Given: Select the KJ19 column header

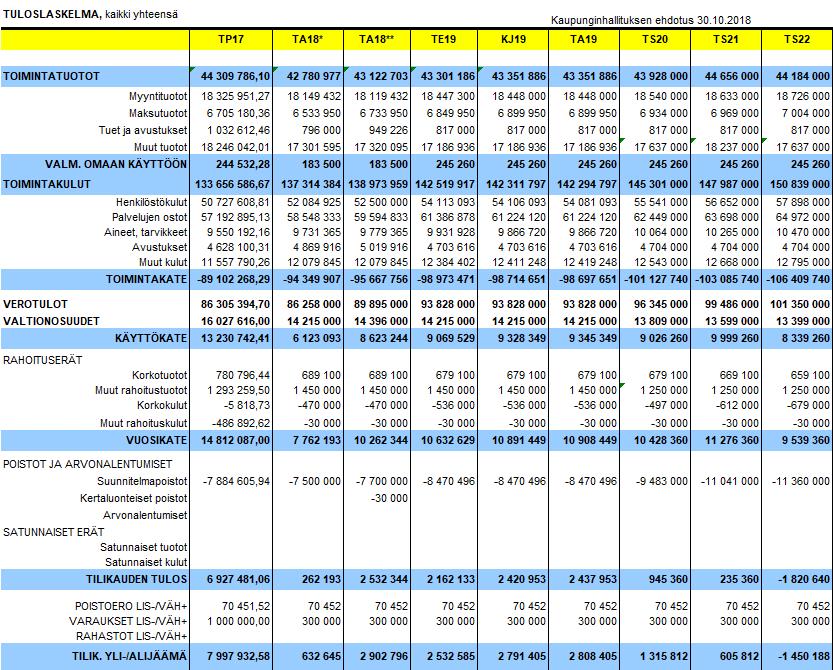Looking at the screenshot, I should tap(513, 39).
